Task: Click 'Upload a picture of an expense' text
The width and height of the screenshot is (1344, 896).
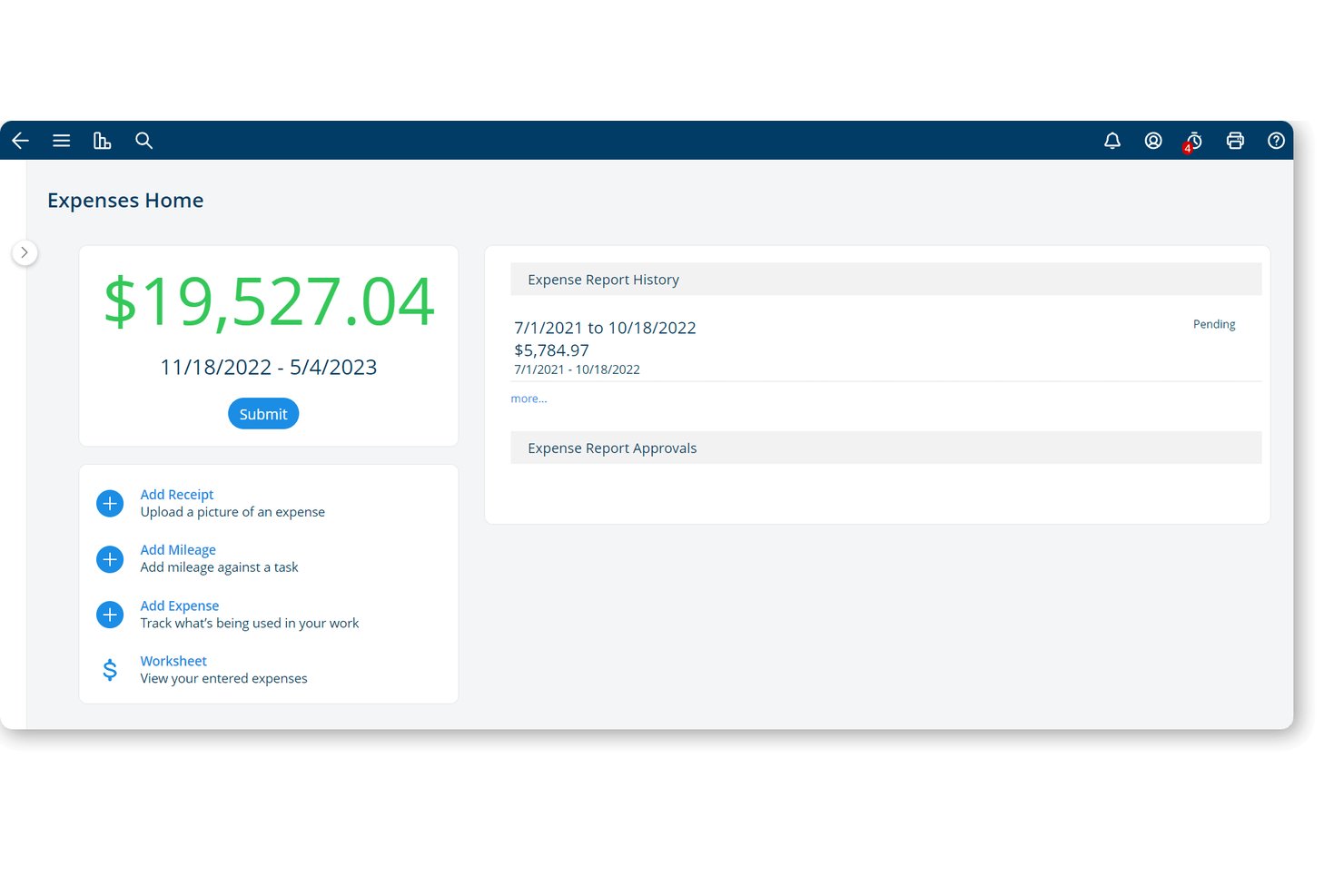Action: (232, 512)
